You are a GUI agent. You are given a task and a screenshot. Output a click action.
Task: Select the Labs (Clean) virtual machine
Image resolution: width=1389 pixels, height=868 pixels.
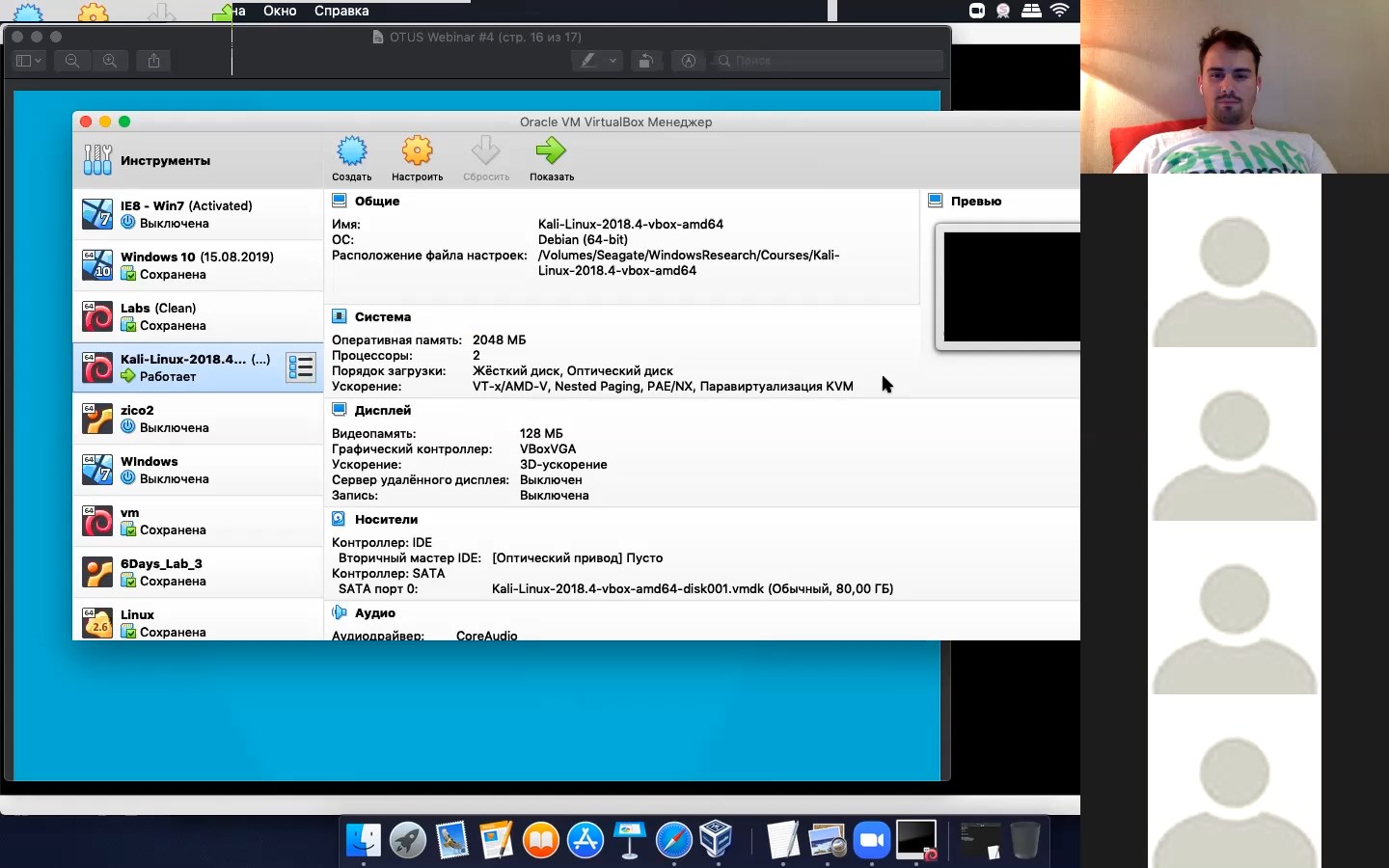pos(198,316)
